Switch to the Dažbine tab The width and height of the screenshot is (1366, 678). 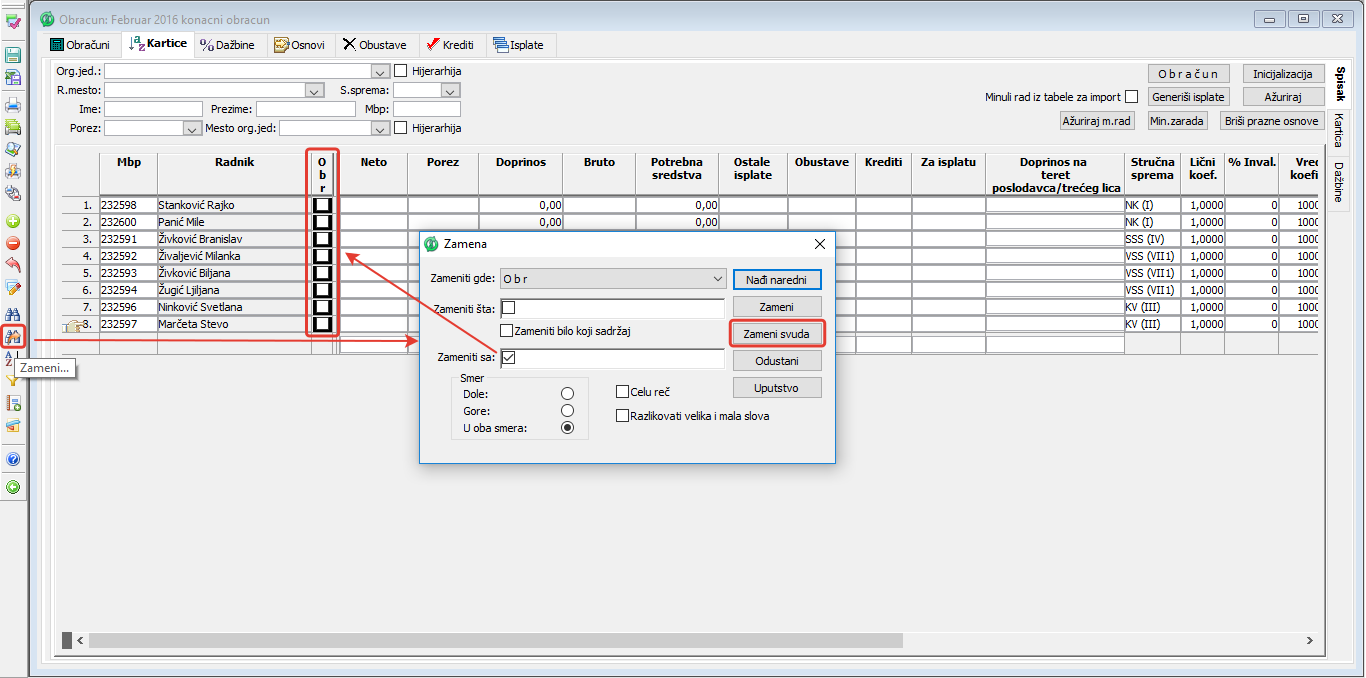[x=227, y=45]
